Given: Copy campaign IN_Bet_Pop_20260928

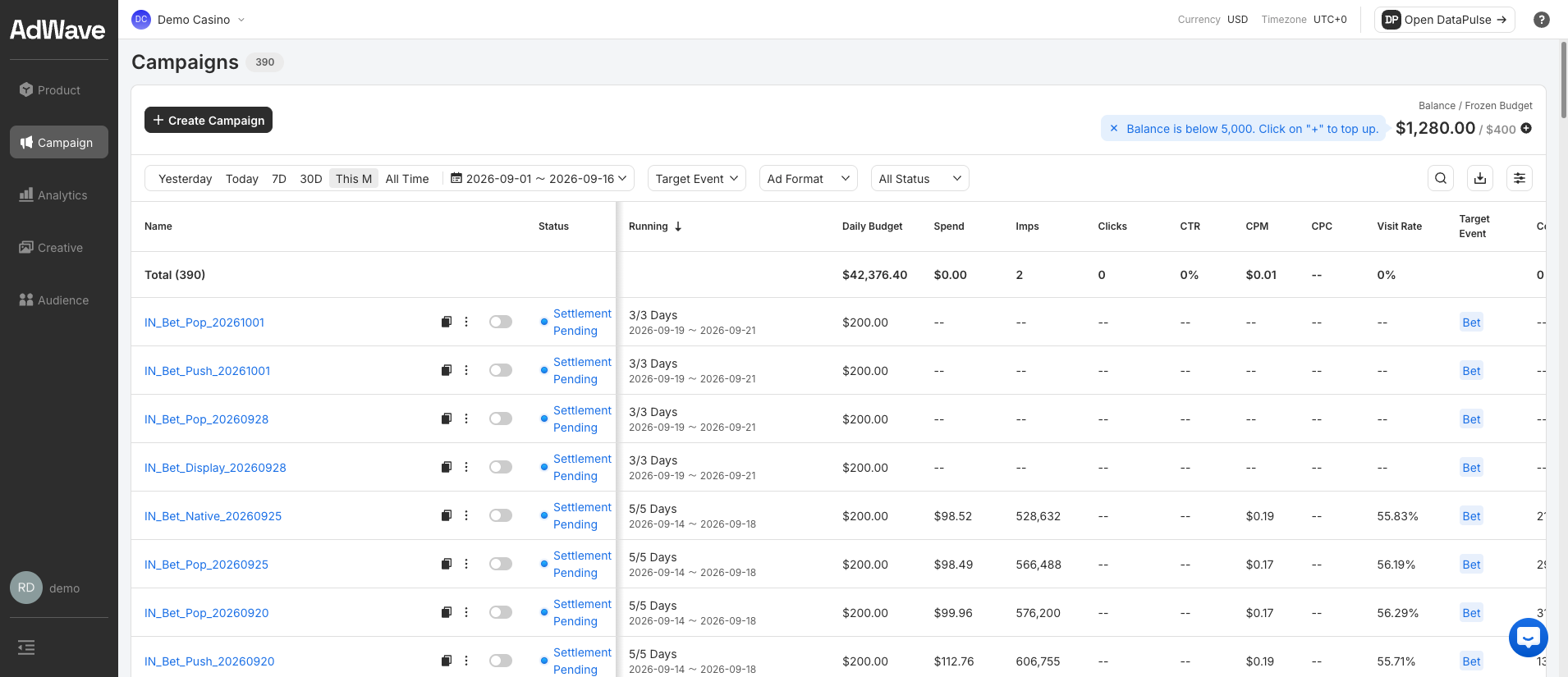Looking at the screenshot, I should coord(447,419).
